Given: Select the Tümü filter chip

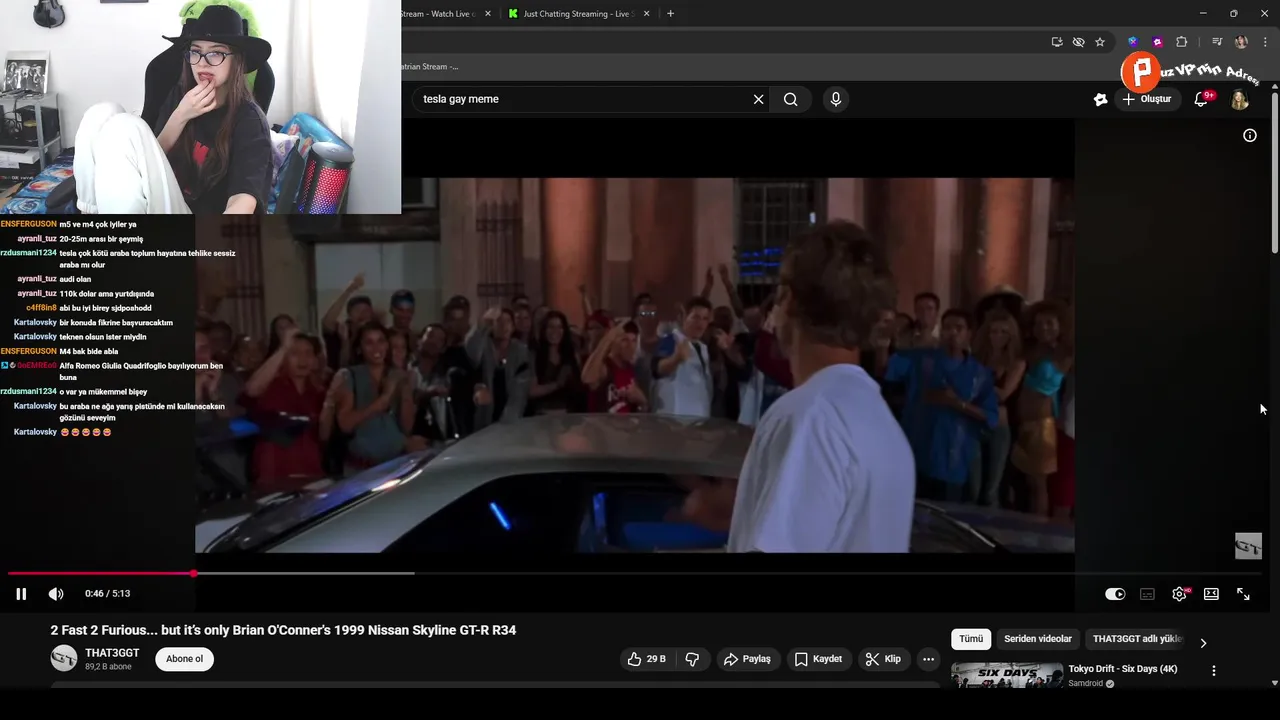Looking at the screenshot, I should [x=971, y=639].
